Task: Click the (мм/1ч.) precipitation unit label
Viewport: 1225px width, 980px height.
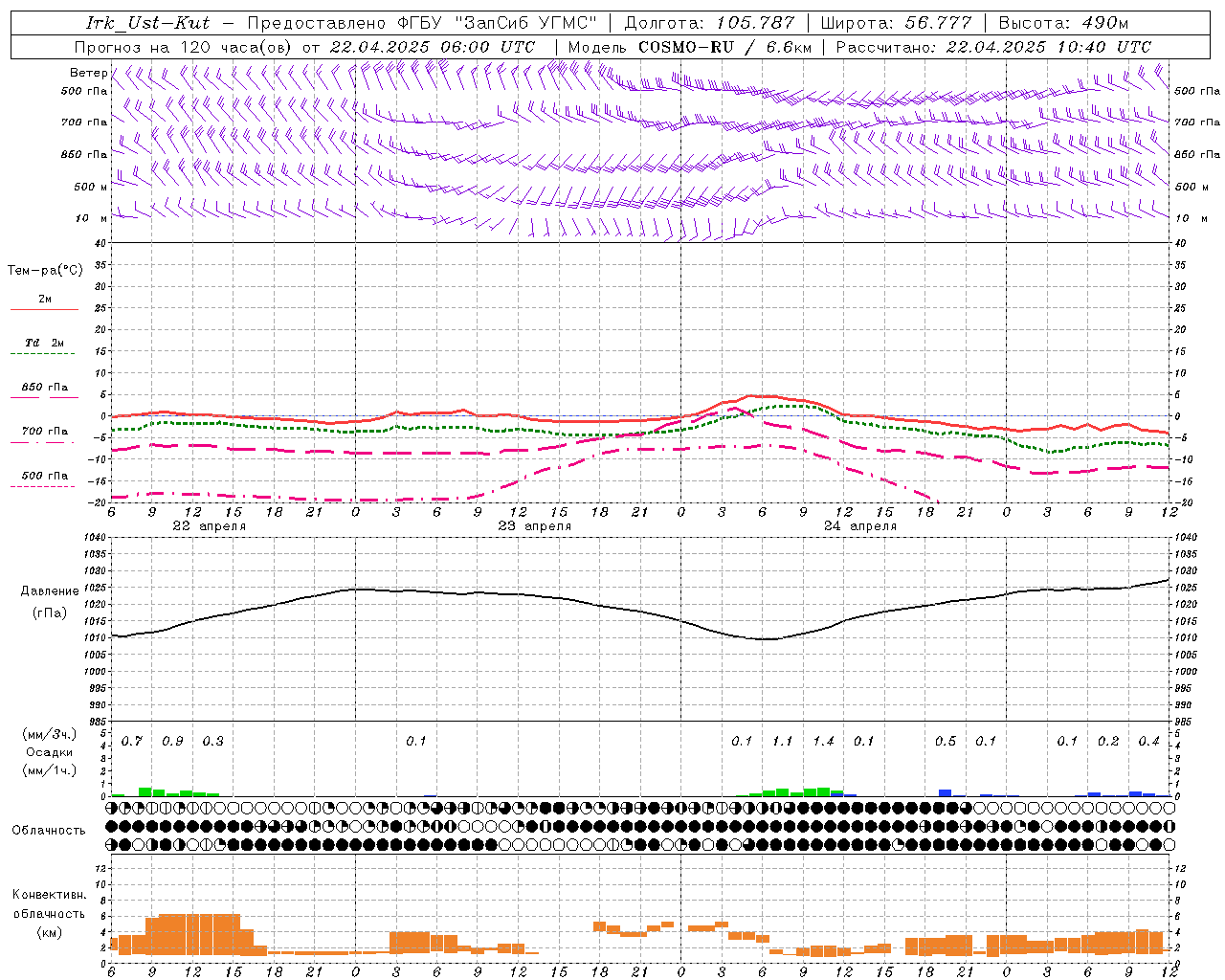Action: pos(50,770)
